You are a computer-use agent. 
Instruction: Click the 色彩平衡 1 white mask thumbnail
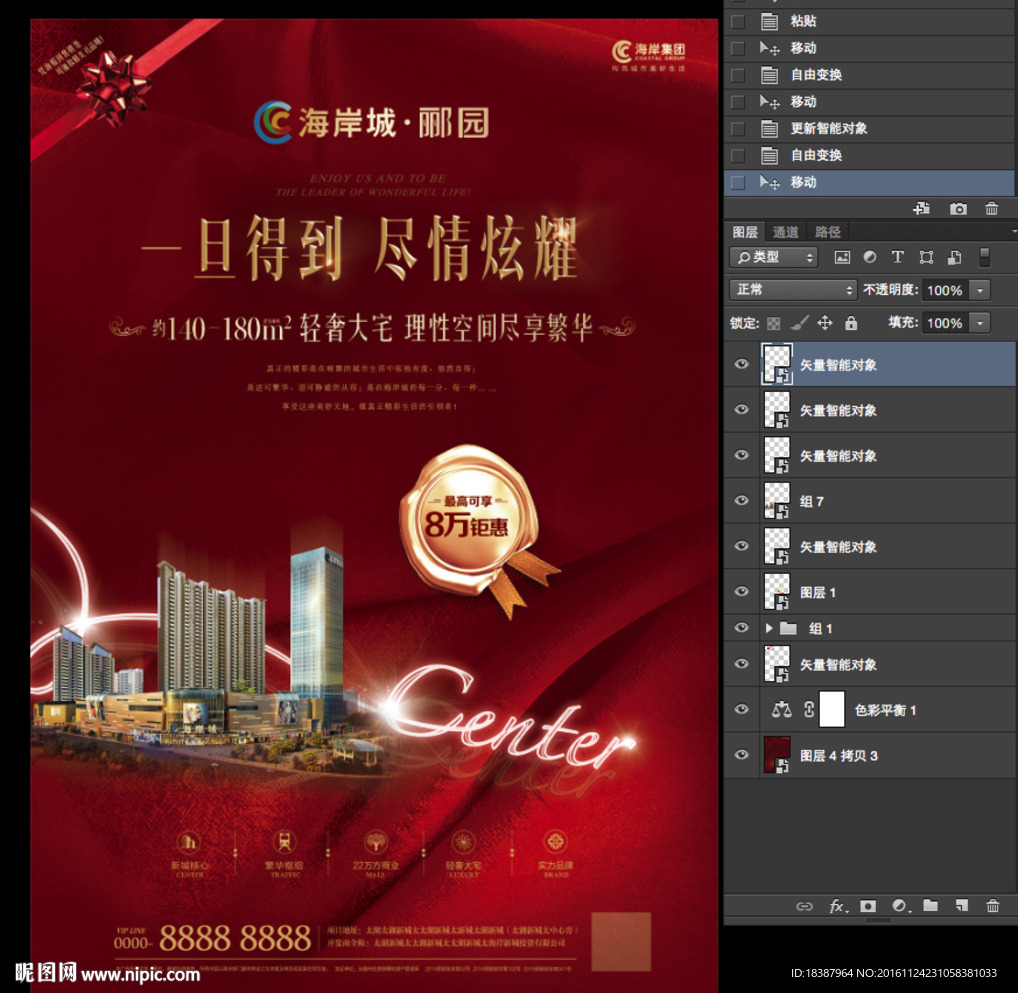[x=832, y=709]
